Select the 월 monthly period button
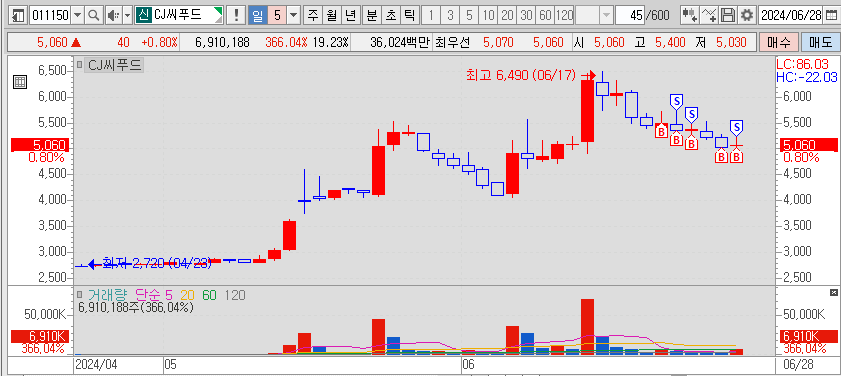 332,15
